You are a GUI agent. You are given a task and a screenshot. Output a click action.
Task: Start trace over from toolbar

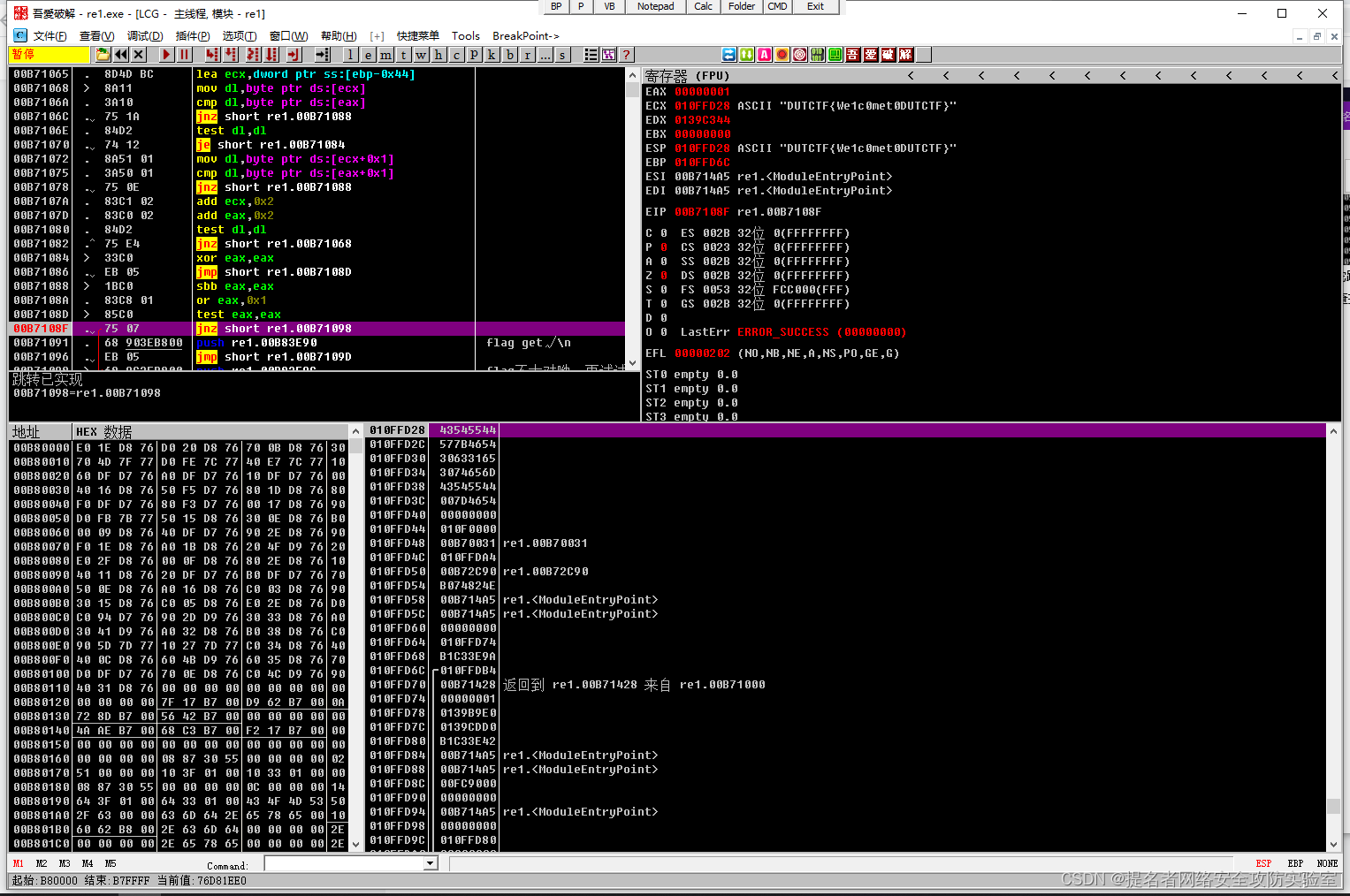pyautogui.click(x=272, y=55)
